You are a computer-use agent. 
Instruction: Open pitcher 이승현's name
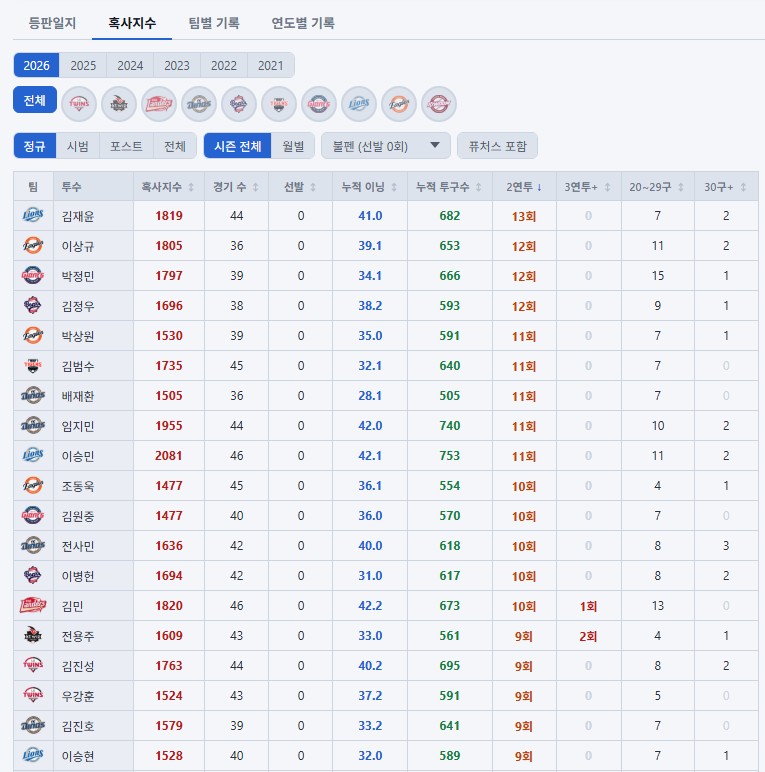click(x=78, y=756)
